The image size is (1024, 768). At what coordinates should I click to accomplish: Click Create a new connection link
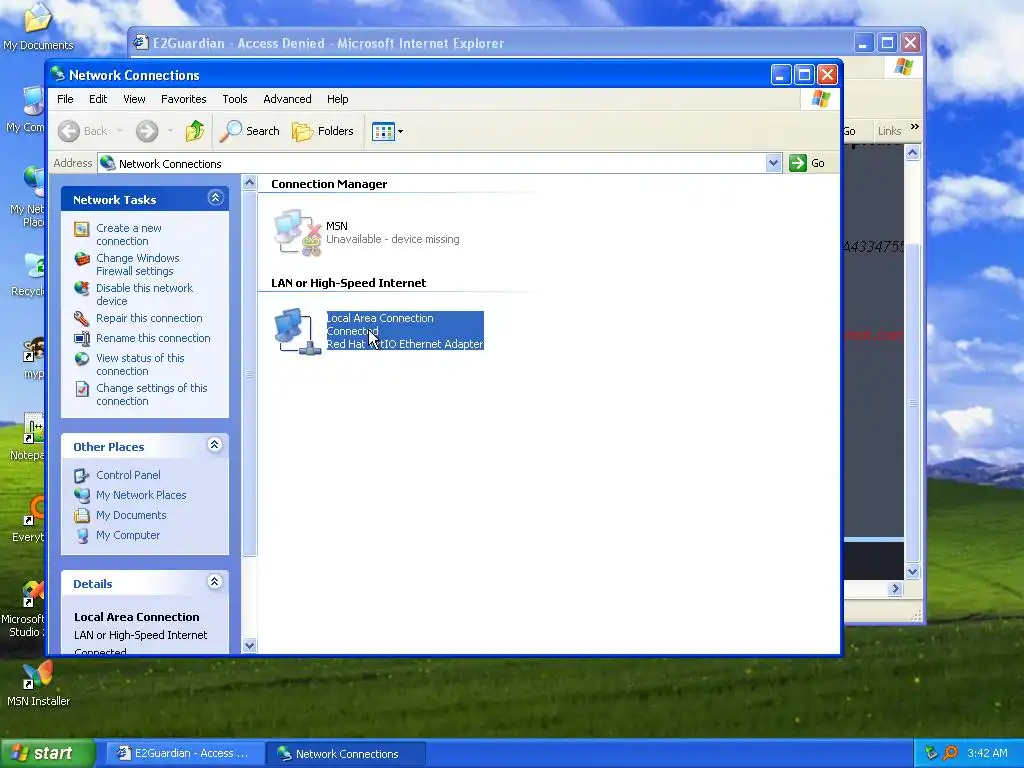coord(129,234)
